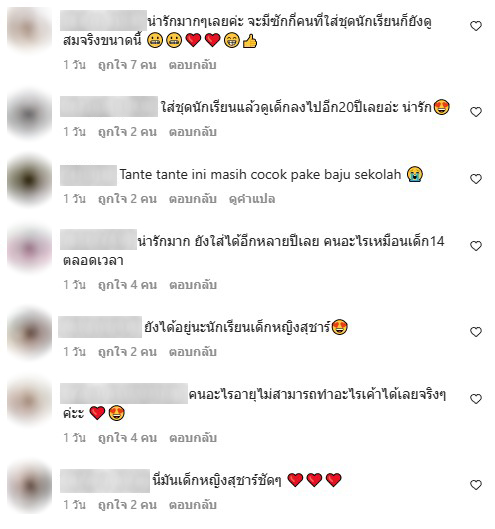Open the blurred username on the last comment
This screenshot has height=529, width=495.
[105, 480]
